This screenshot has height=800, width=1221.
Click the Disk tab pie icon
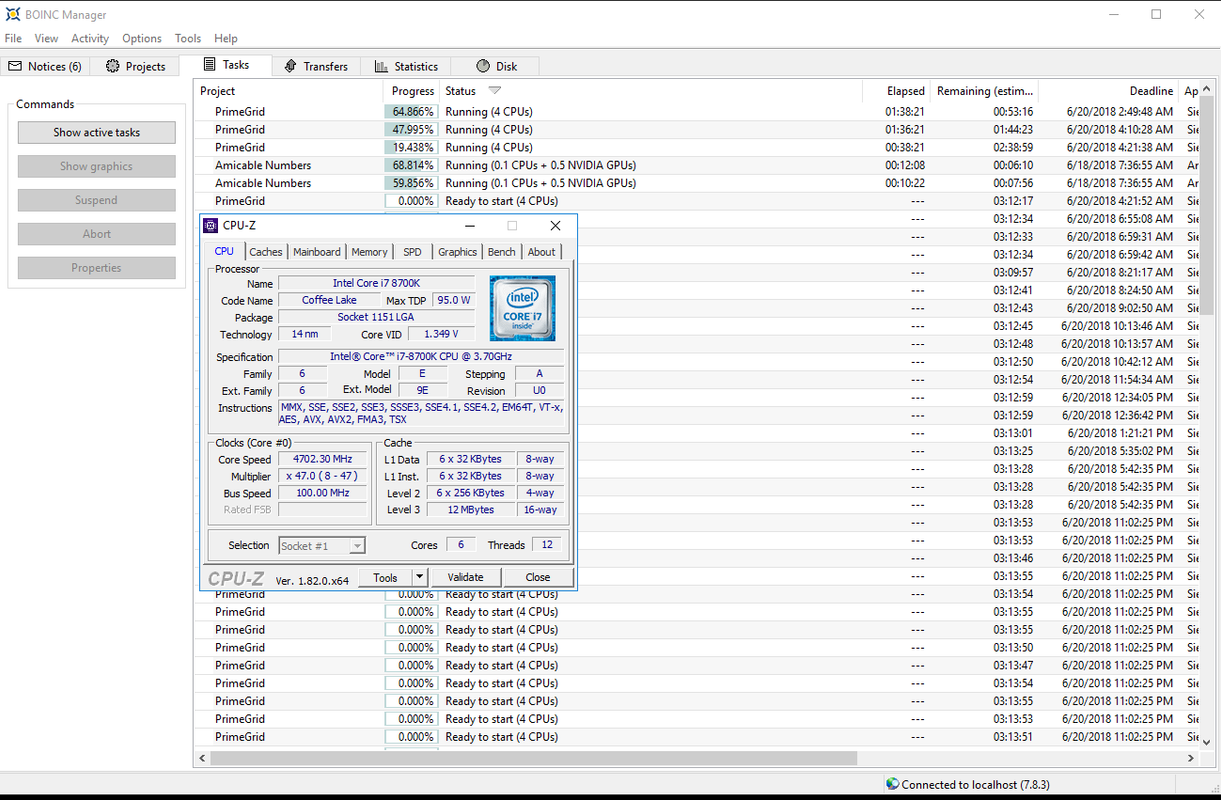point(483,66)
